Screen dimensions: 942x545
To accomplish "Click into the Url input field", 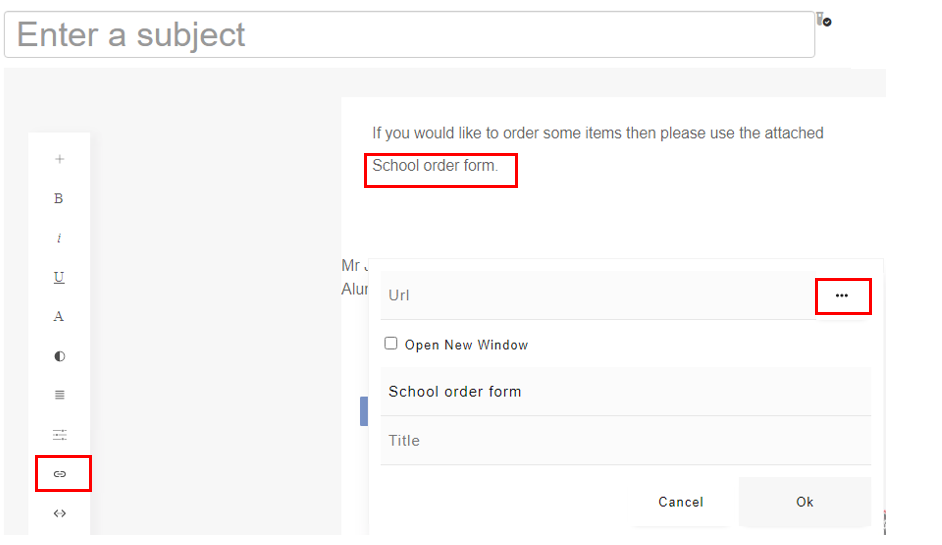I will (x=595, y=295).
